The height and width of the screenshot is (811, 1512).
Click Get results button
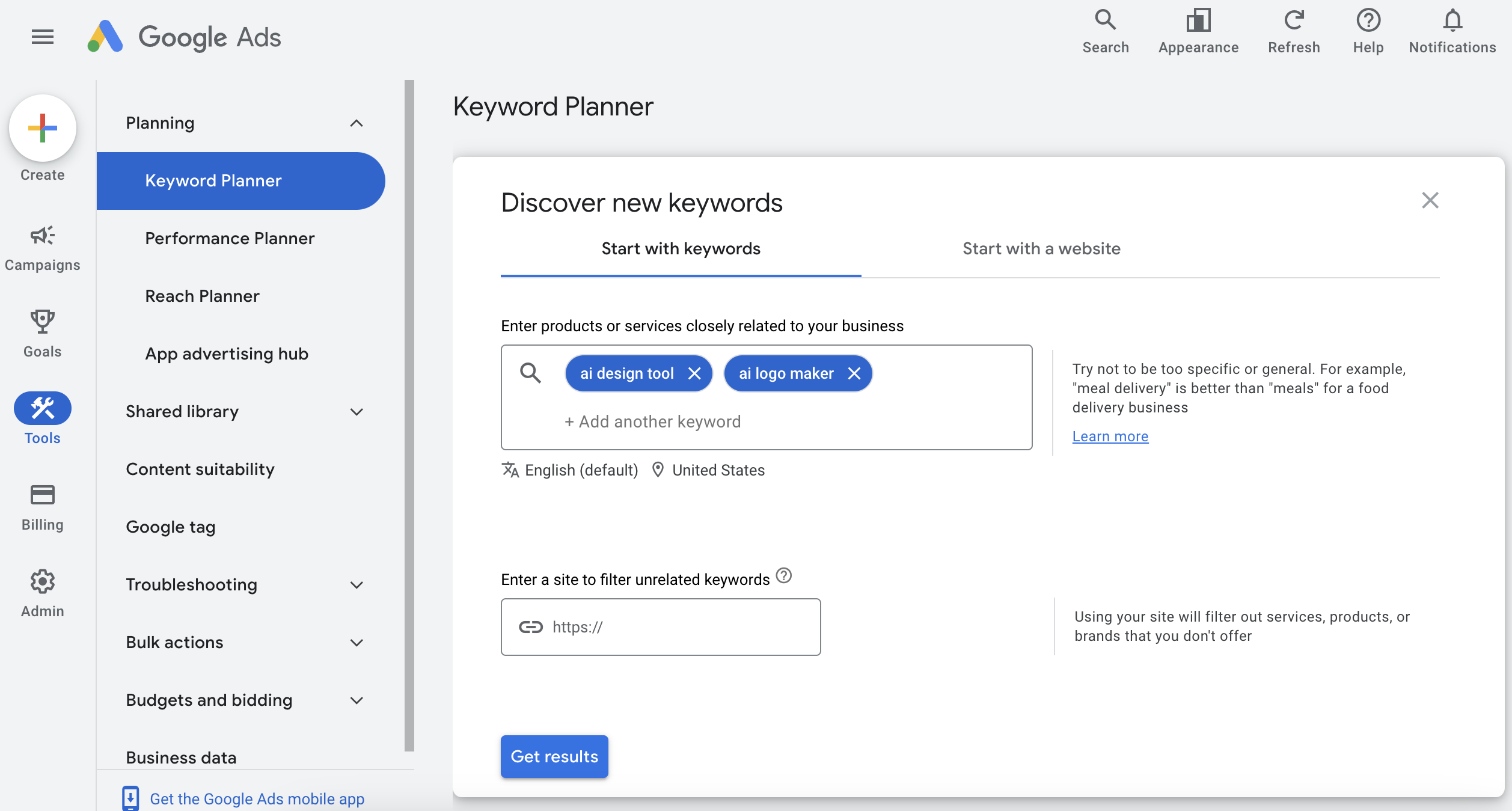click(x=555, y=756)
